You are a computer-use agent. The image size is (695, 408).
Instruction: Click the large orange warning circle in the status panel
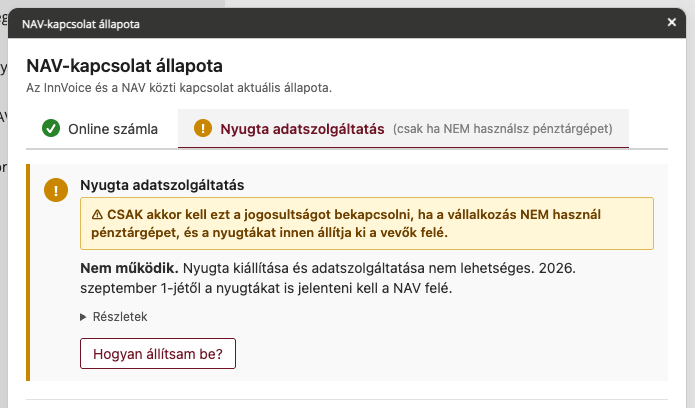[x=56, y=190]
